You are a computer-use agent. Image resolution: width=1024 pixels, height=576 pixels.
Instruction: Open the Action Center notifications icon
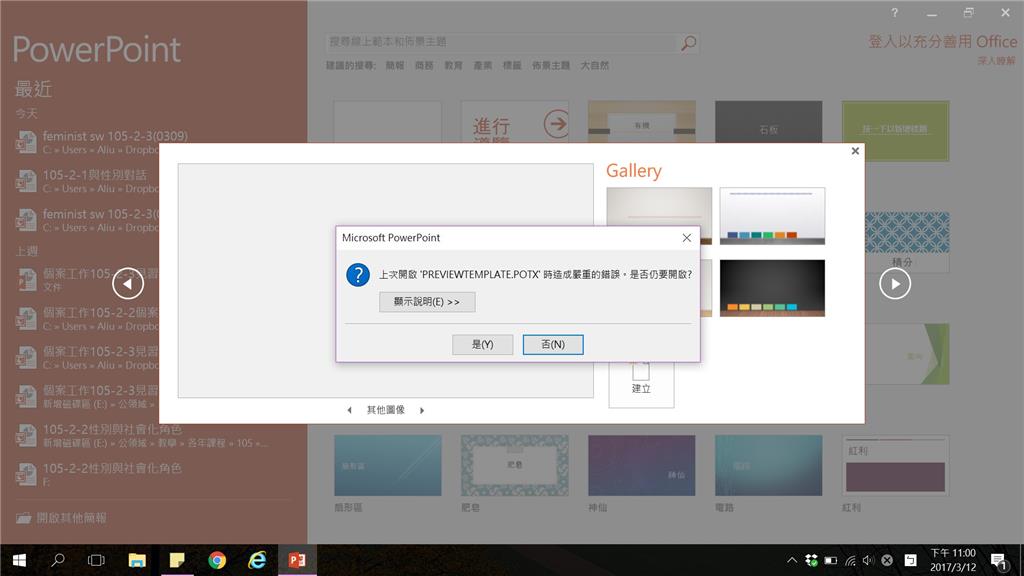[x=998, y=560]
